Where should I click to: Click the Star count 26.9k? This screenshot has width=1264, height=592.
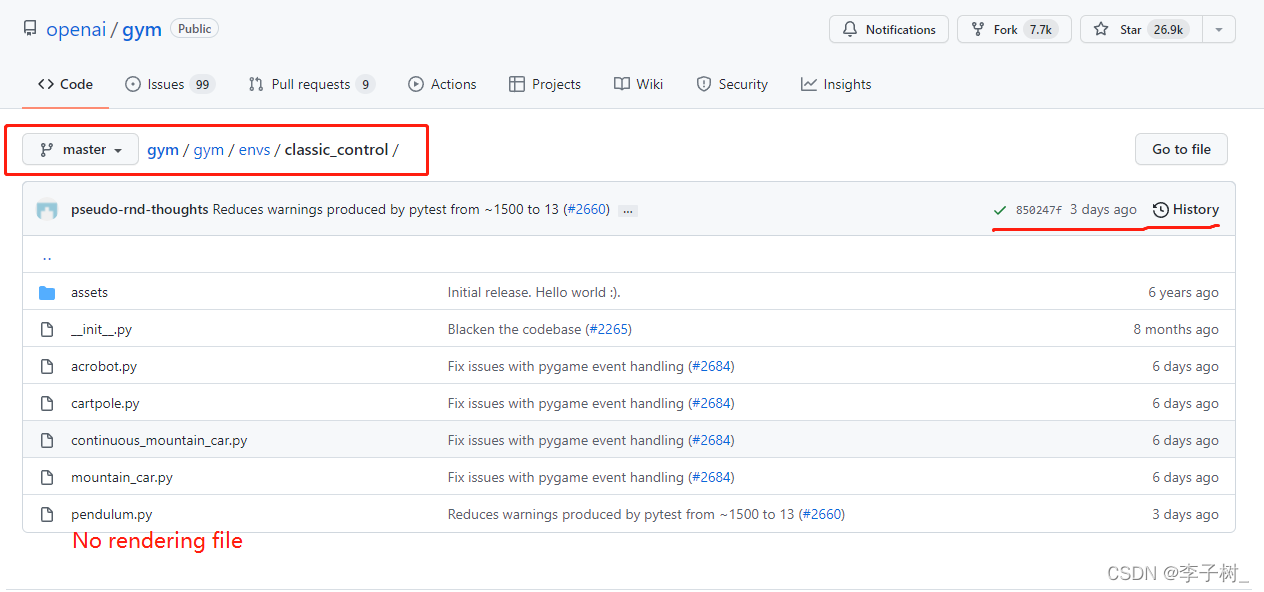pos(1168,29)
